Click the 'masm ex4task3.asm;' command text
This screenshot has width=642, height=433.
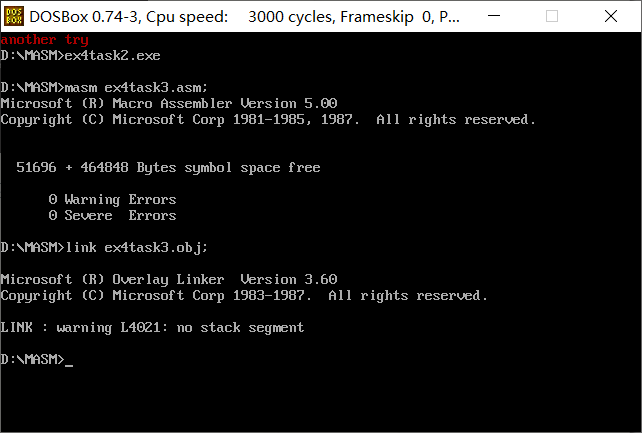[x=136, y=88]
